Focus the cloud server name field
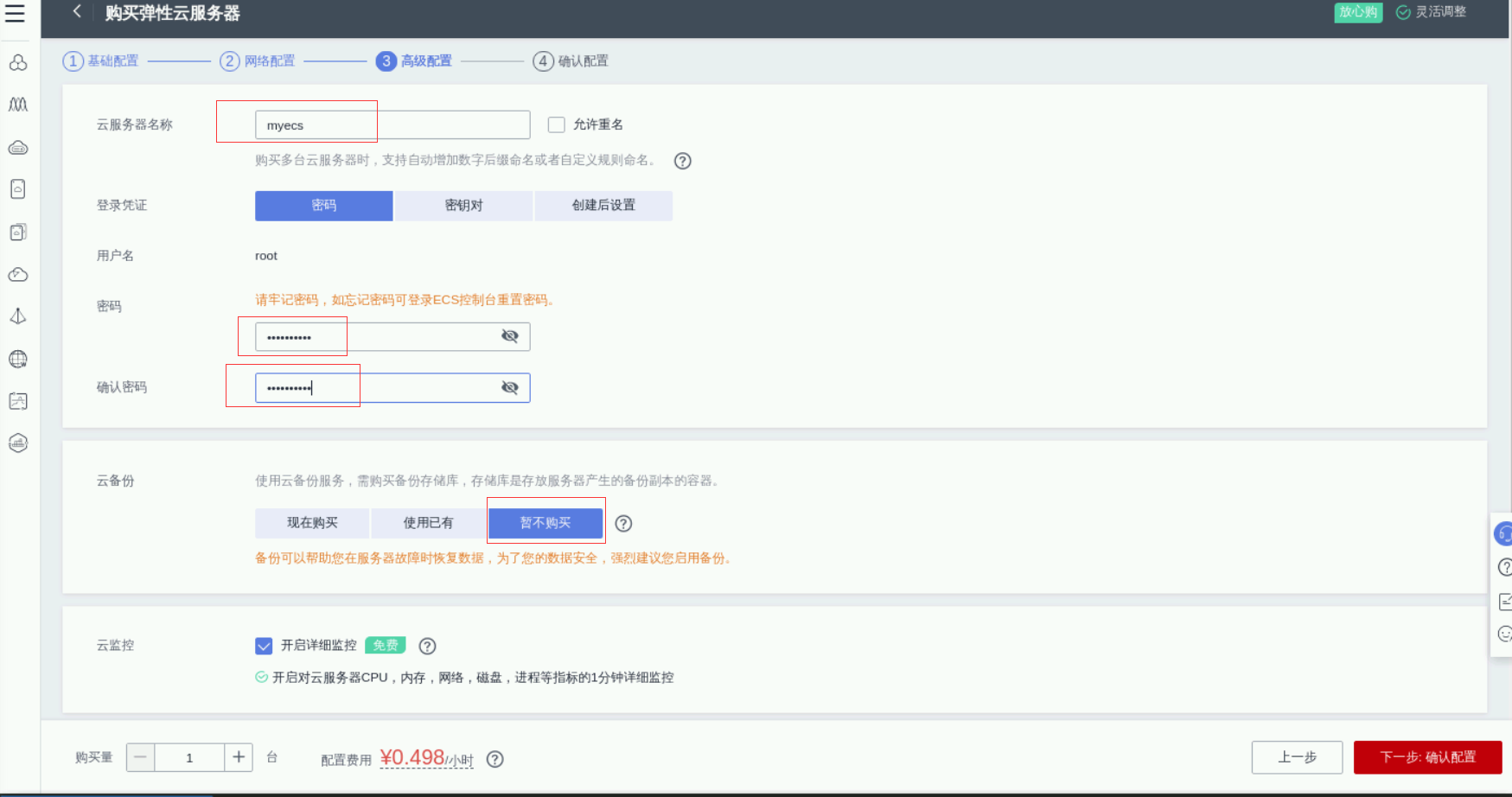This screenshot has height=797, width=1512. point(392,125)
